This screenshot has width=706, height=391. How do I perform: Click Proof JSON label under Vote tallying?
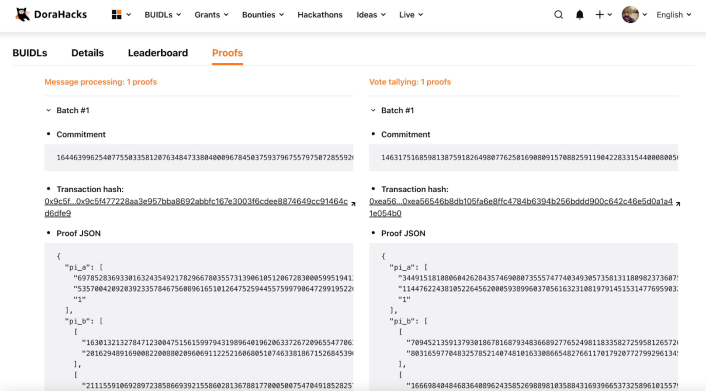403,233
